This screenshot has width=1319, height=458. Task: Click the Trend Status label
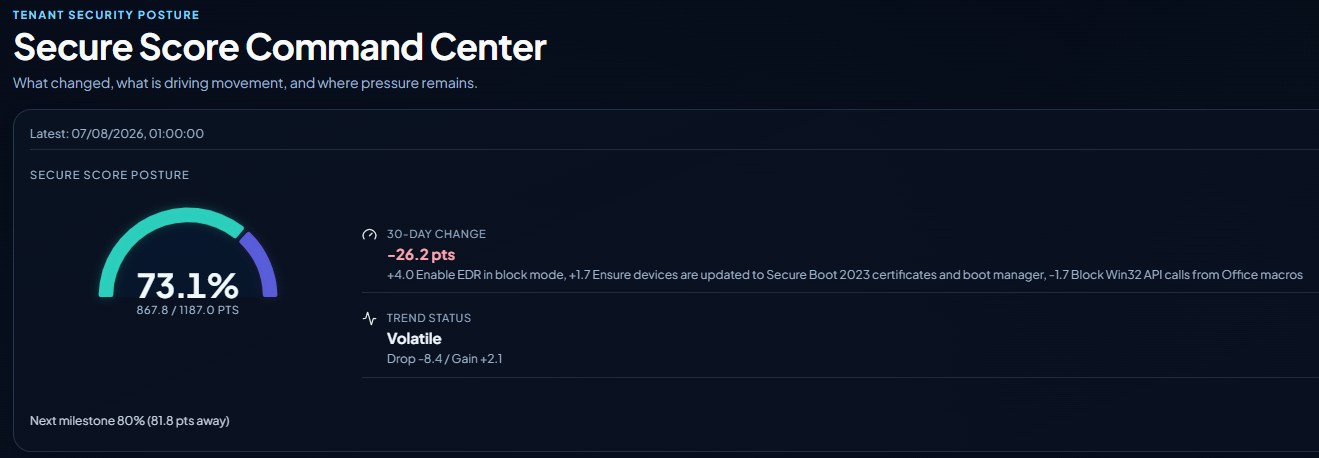[429, 318]
